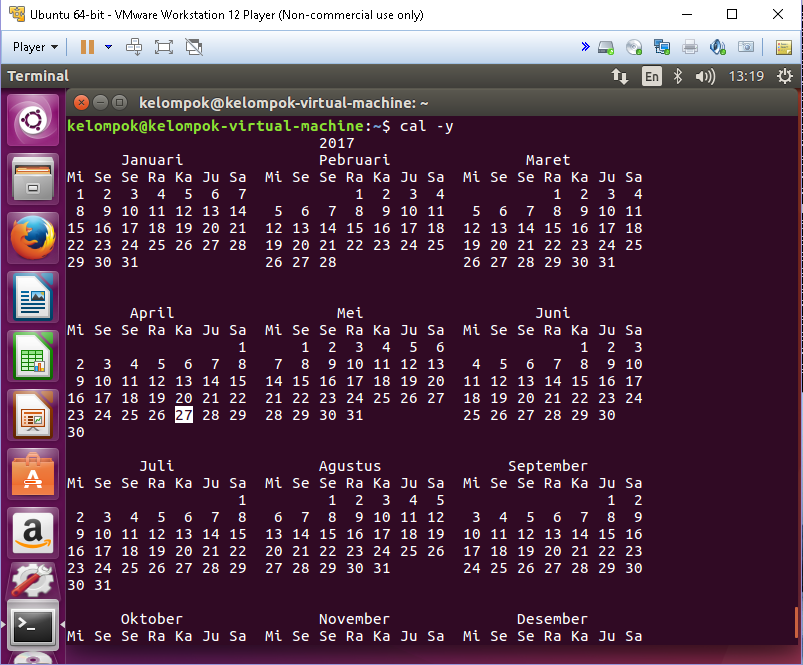Expand the power options dropdown arrow
803x665 pixels.
109,47
